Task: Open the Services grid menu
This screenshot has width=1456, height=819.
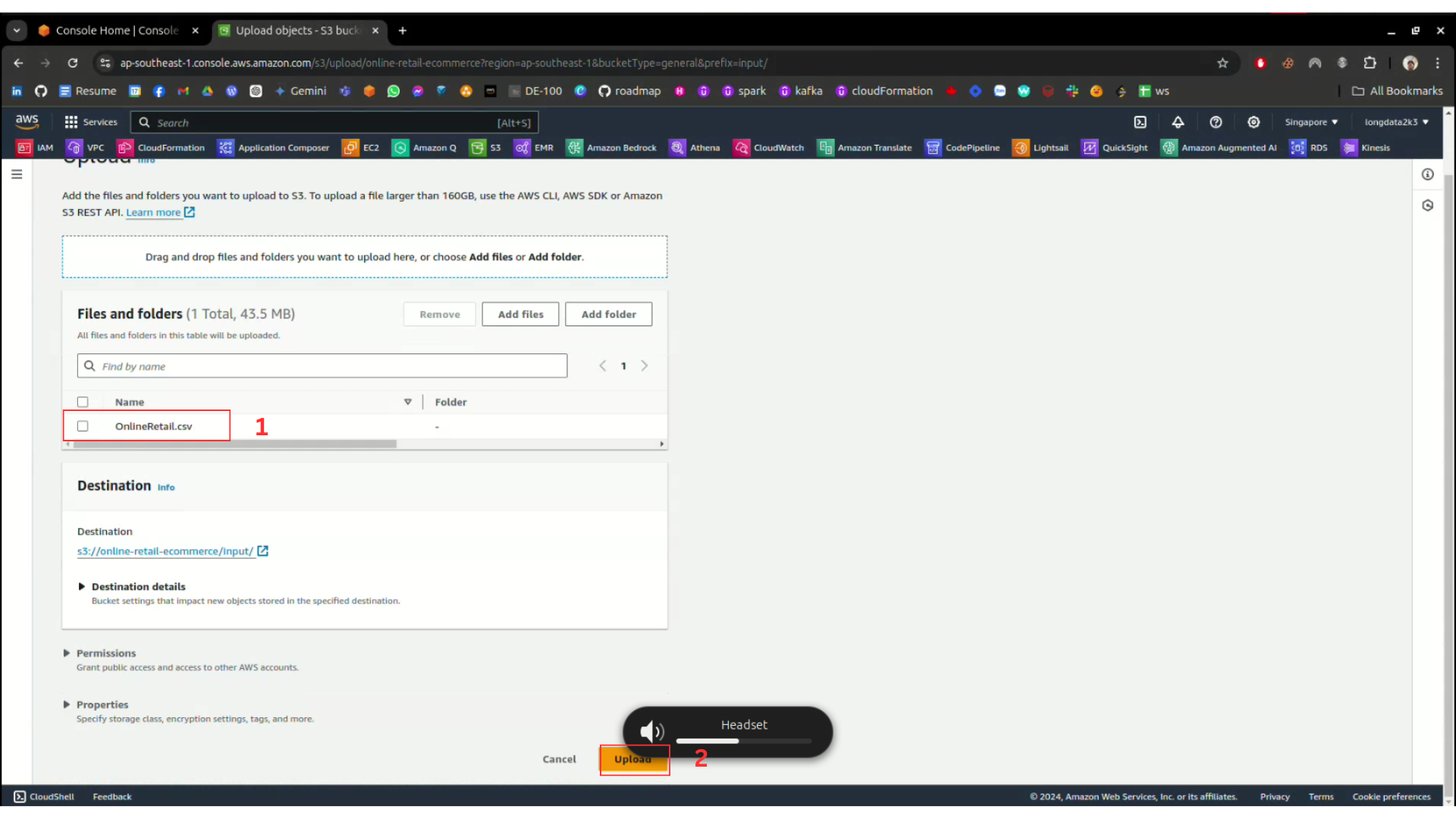Action: click(91, 122)
